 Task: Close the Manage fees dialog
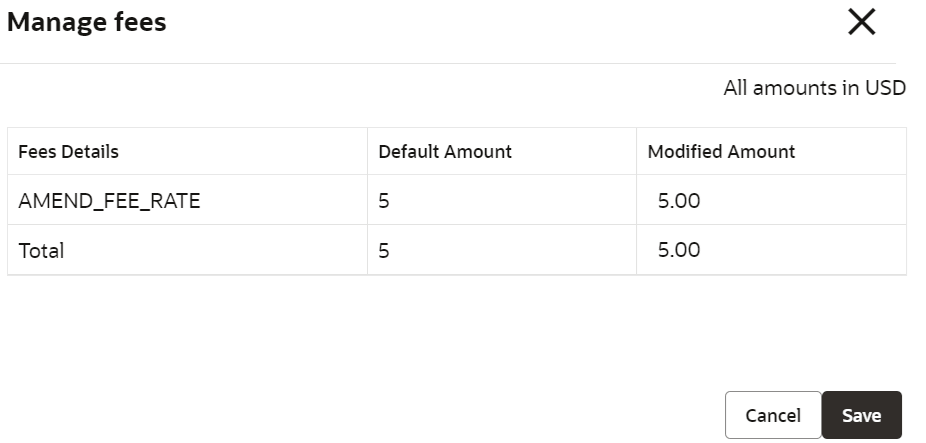click(861, 23)
